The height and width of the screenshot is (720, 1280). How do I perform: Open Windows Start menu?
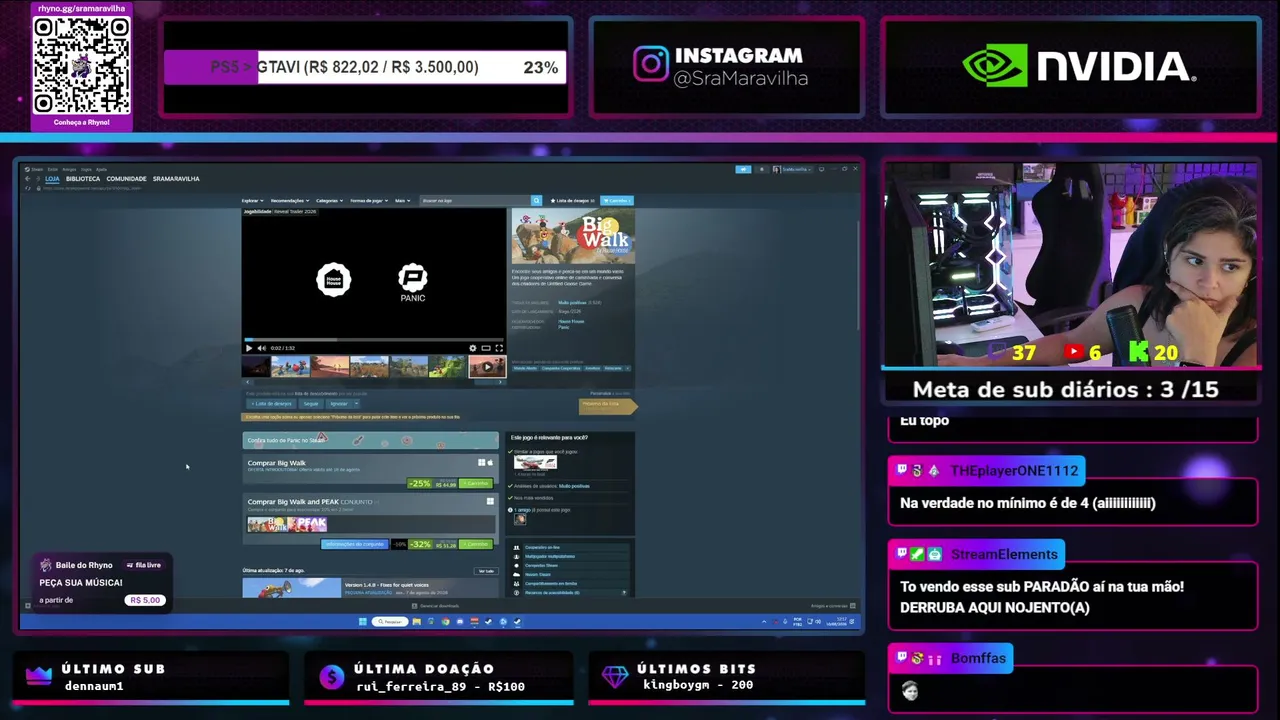coord(362,621)
